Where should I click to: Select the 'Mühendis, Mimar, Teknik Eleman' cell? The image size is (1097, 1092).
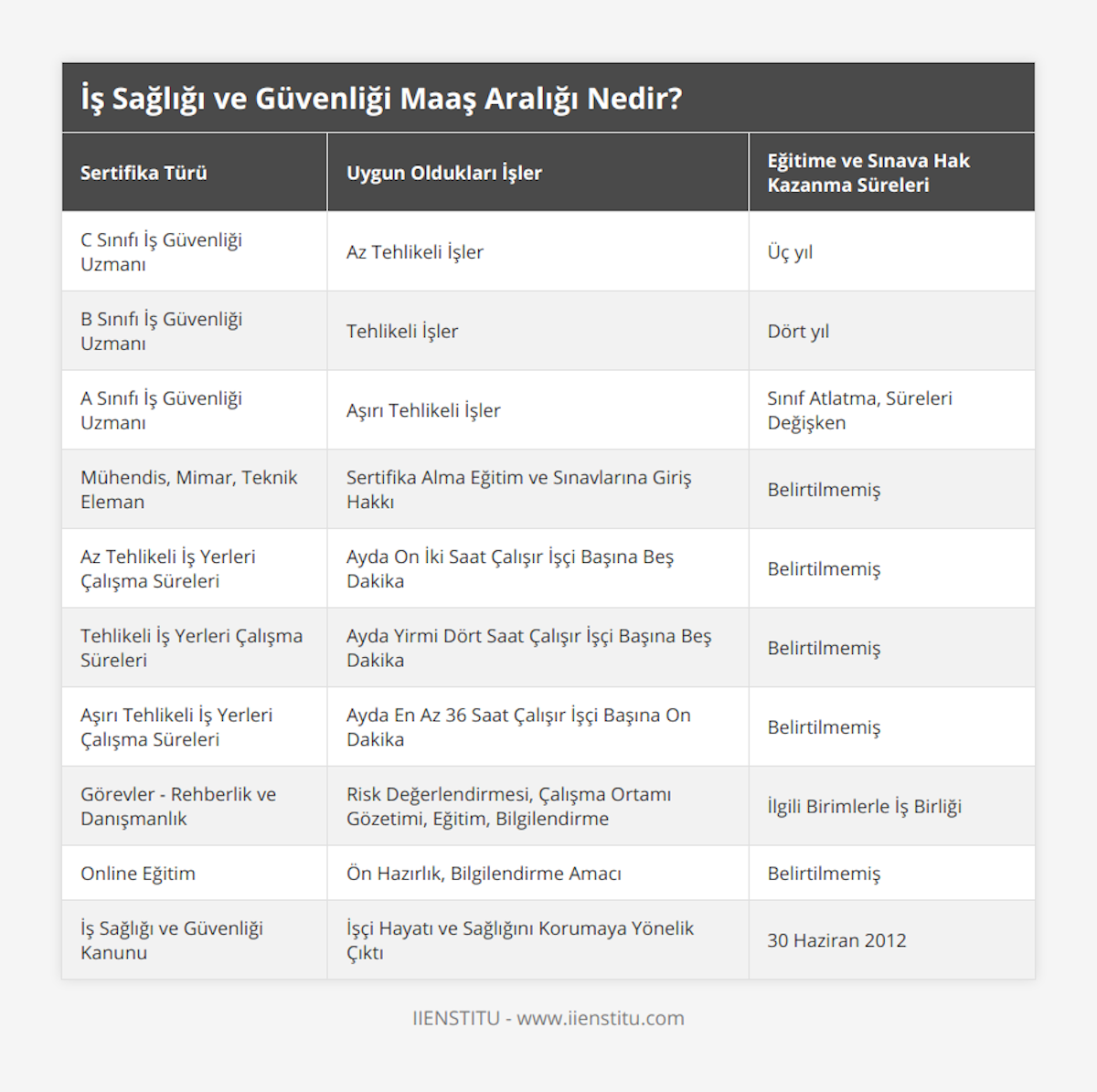point(189,489)
